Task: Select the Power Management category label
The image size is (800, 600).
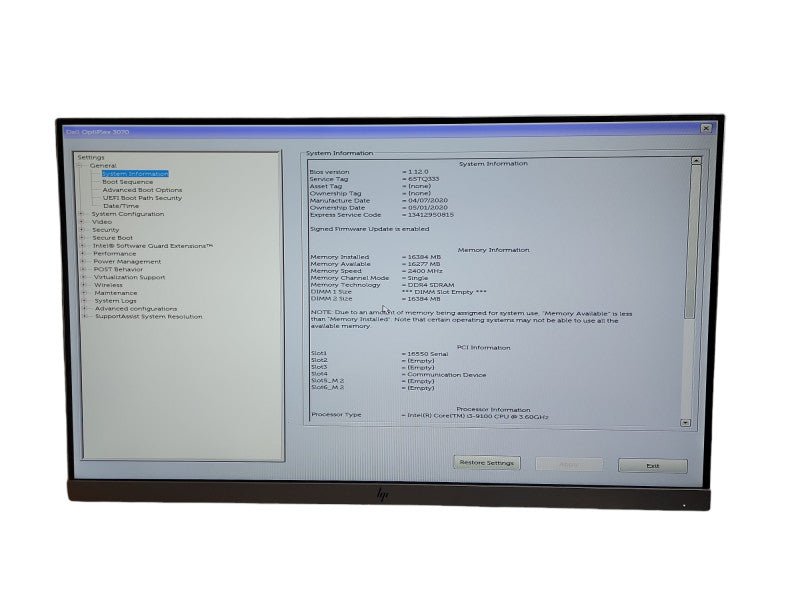Action: (x=127, y=262)
